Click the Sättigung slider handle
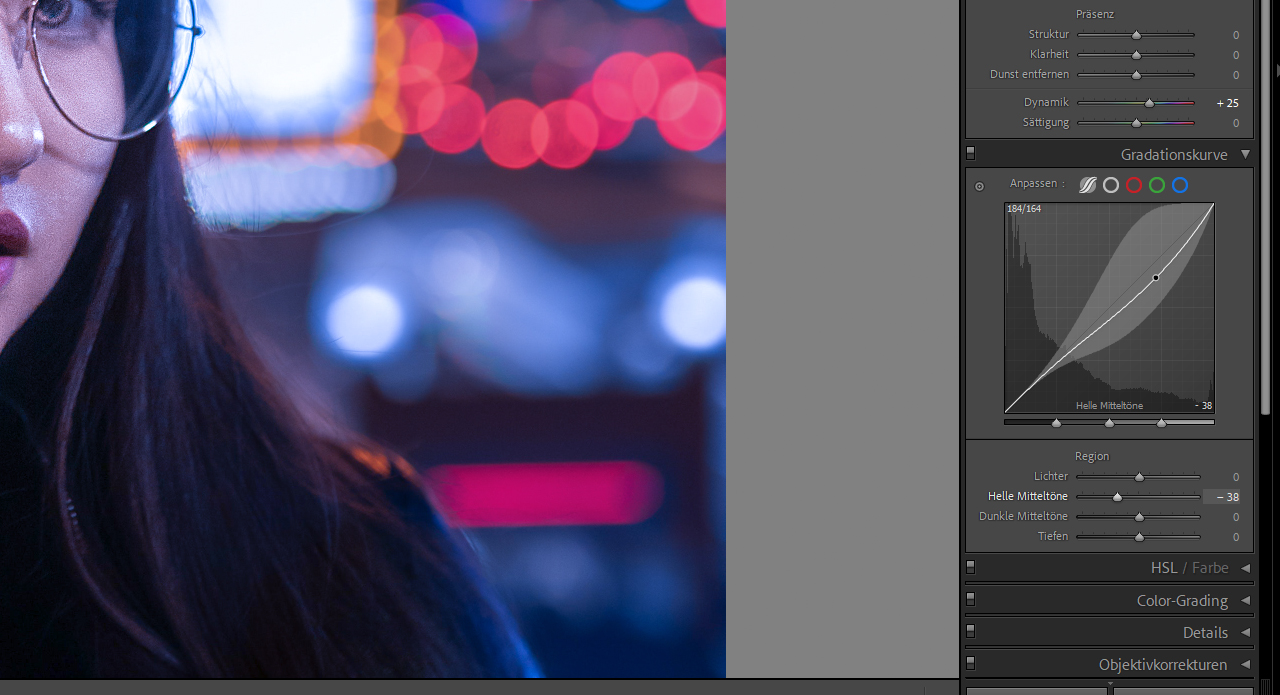This screenshot has width=1280, height=695. tap(1136, 123)
